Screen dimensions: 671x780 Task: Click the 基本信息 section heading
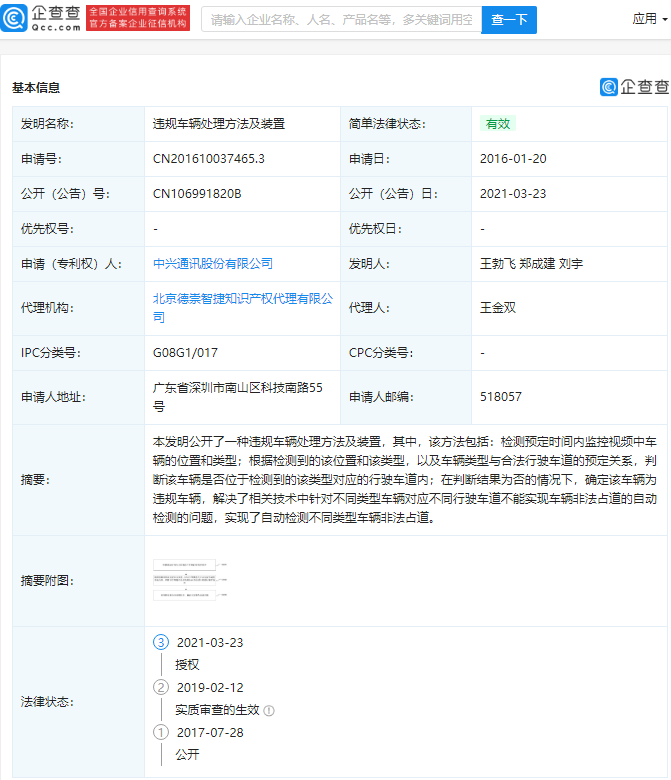point(36,88)
